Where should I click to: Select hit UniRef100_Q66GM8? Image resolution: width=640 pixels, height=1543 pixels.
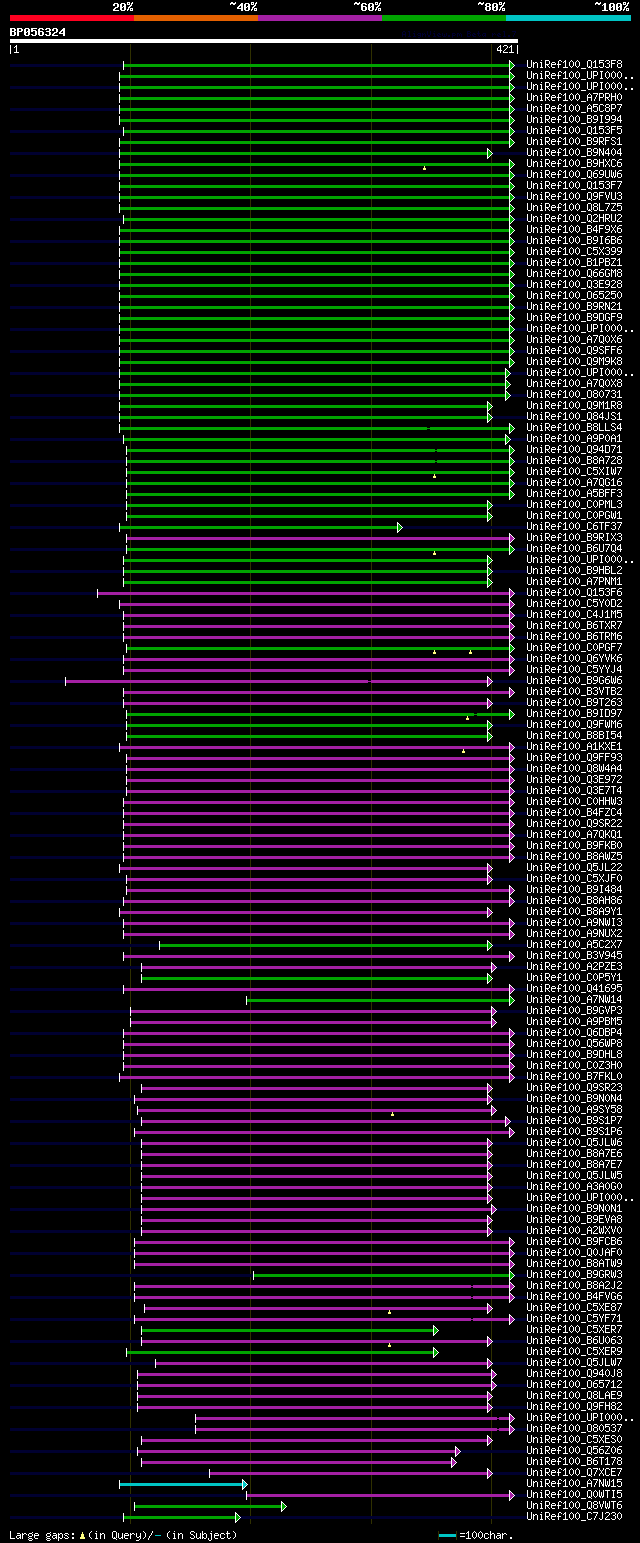(x=574, y=274)
